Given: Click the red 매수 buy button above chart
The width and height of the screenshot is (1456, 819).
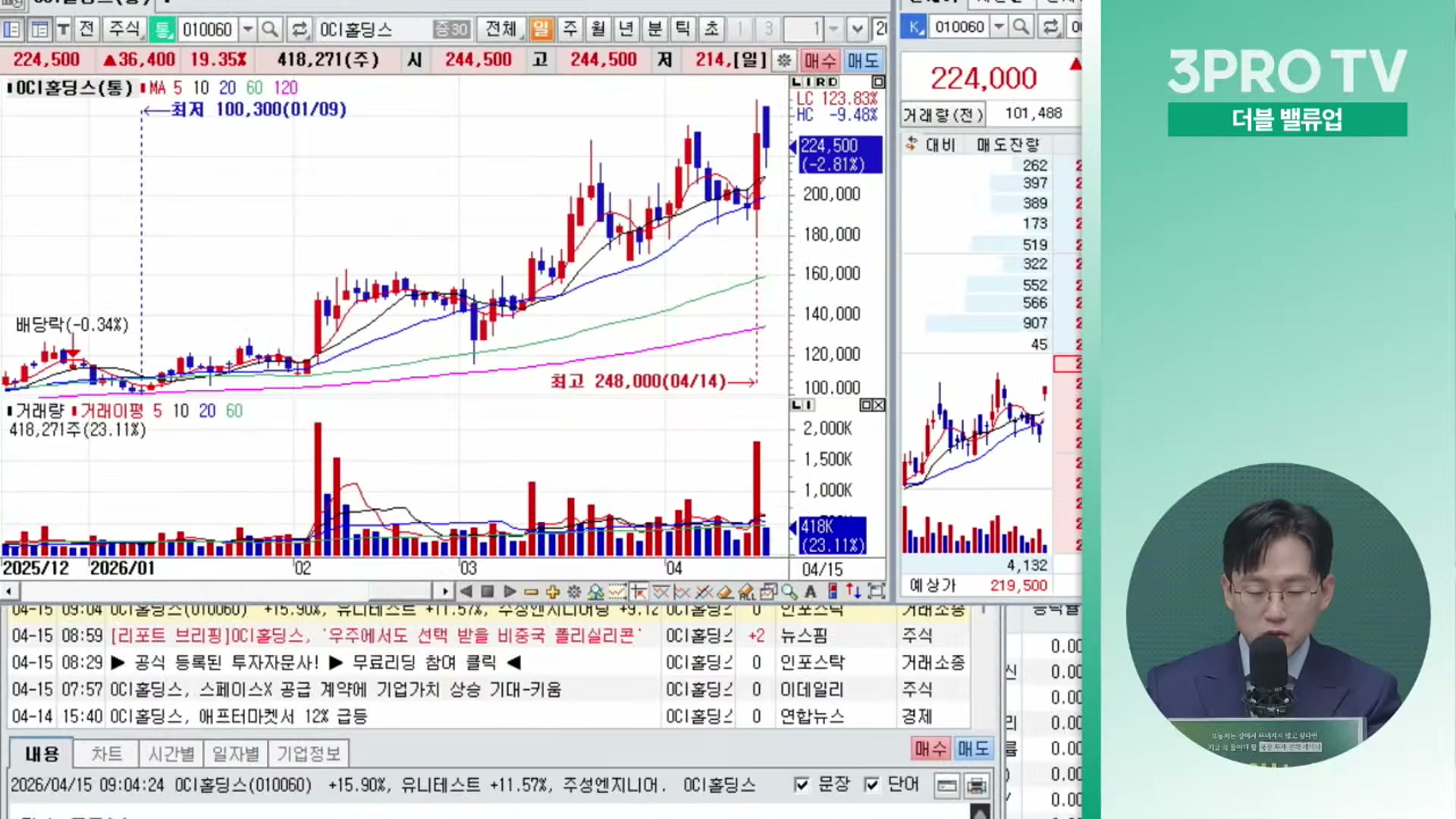Looking at the screenshot, I should (820, 60).
